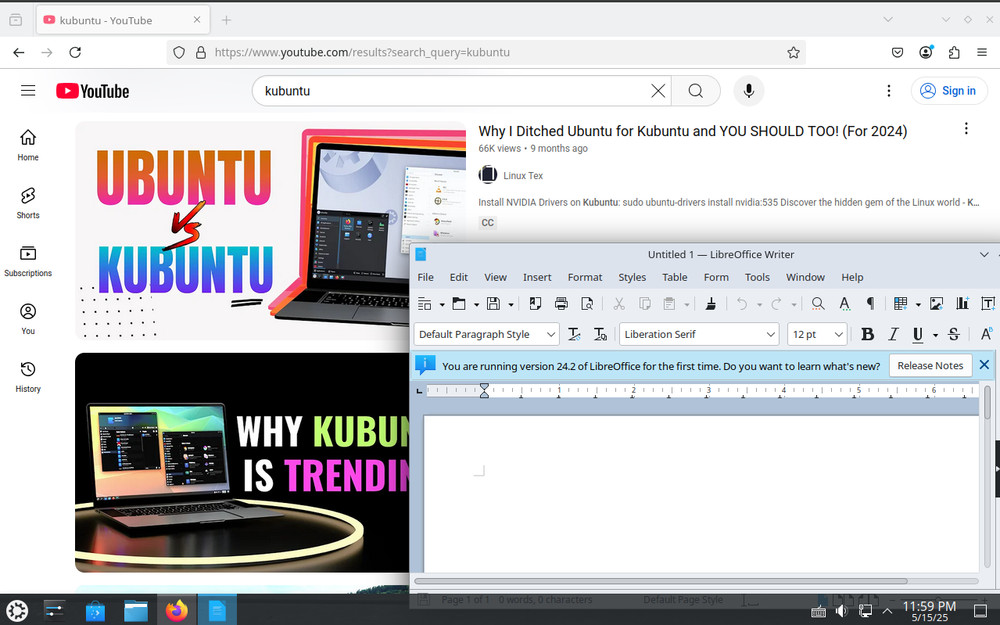Open the Insert menu in Writer

[x=537, y=277]
